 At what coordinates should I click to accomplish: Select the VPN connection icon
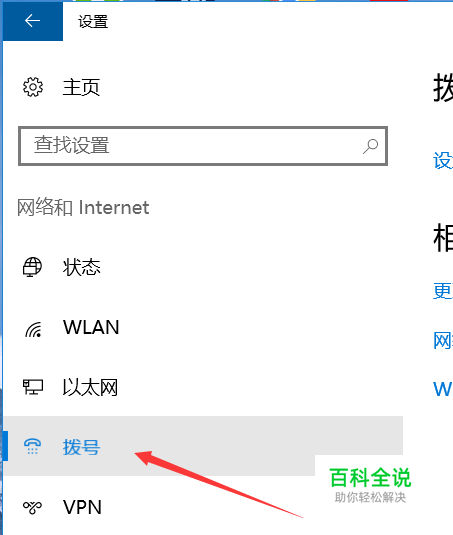point(32,507)
